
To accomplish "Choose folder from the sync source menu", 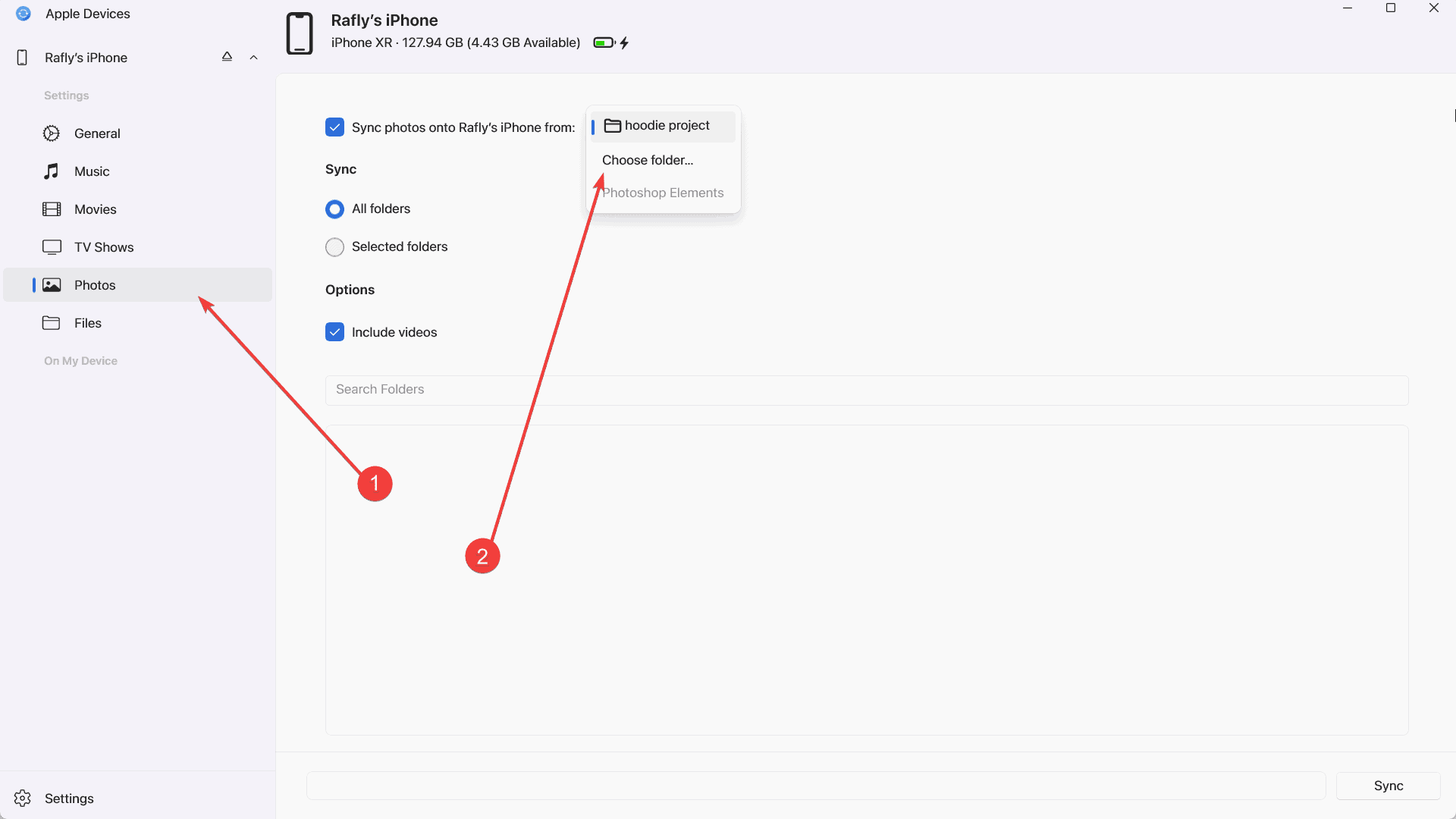I will (x=647, y=159).
